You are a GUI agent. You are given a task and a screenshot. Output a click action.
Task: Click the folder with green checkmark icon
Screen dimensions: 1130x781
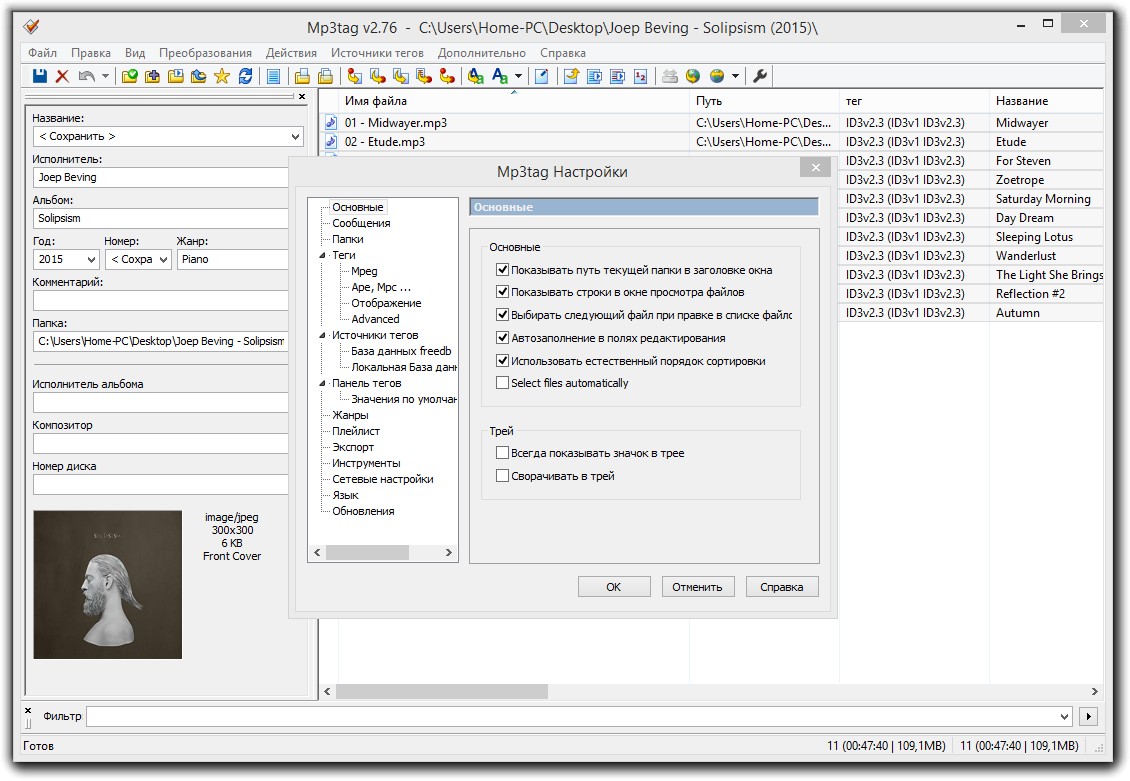[x=130, y=76]
